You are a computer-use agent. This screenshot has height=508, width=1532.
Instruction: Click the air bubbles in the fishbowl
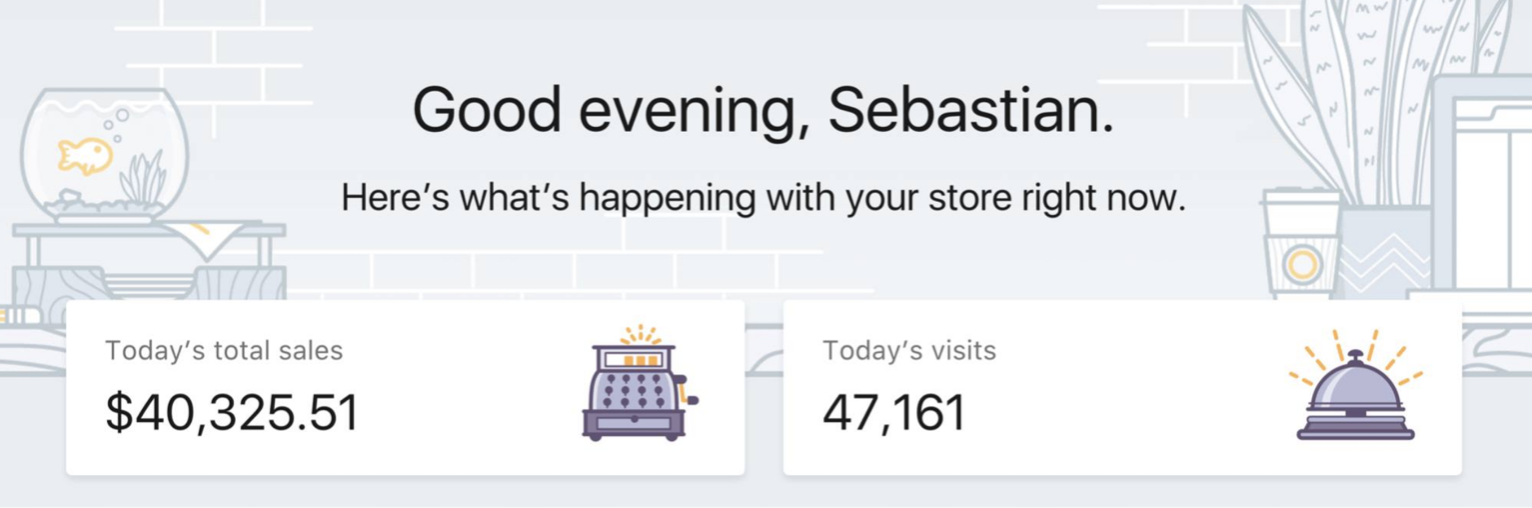(x=114, y=126)
